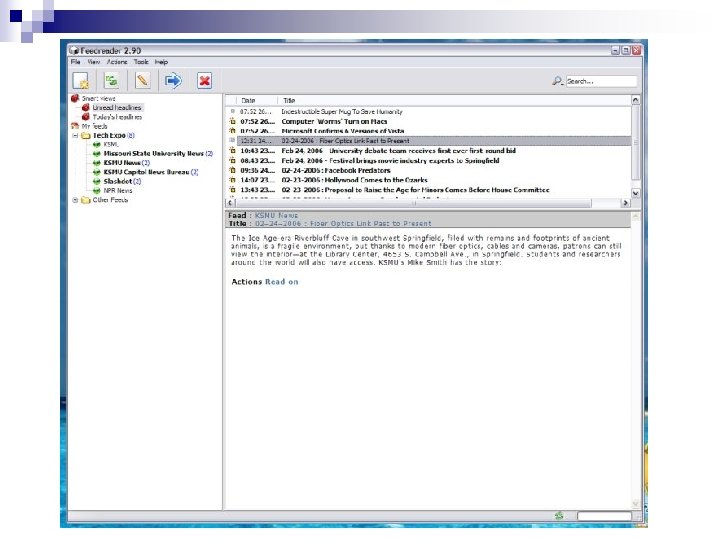The width and height of the screenshot is (720, 540).
Task: Click the KSMU News feed link in article header
Action: tap(276, 215)
